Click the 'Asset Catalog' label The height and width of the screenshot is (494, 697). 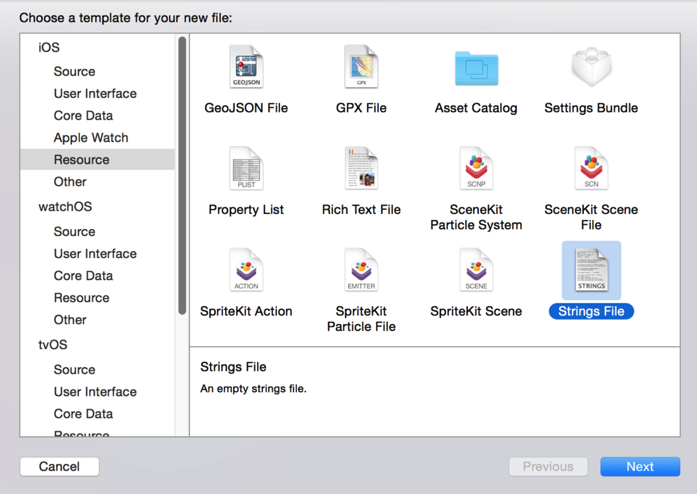[x=476, y=108]
